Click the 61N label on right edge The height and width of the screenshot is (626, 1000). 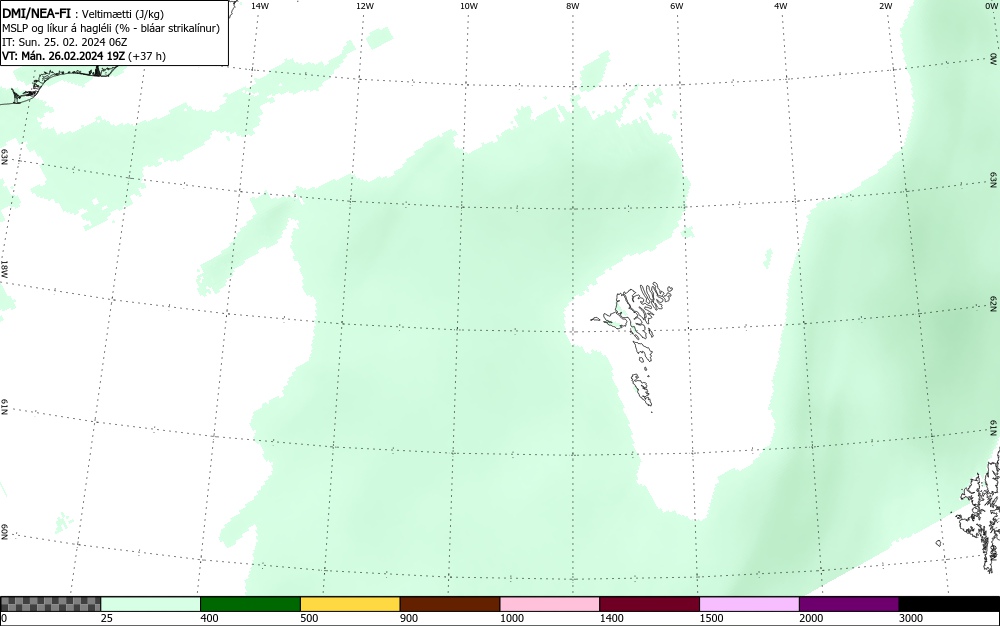(x=995, y=428)
